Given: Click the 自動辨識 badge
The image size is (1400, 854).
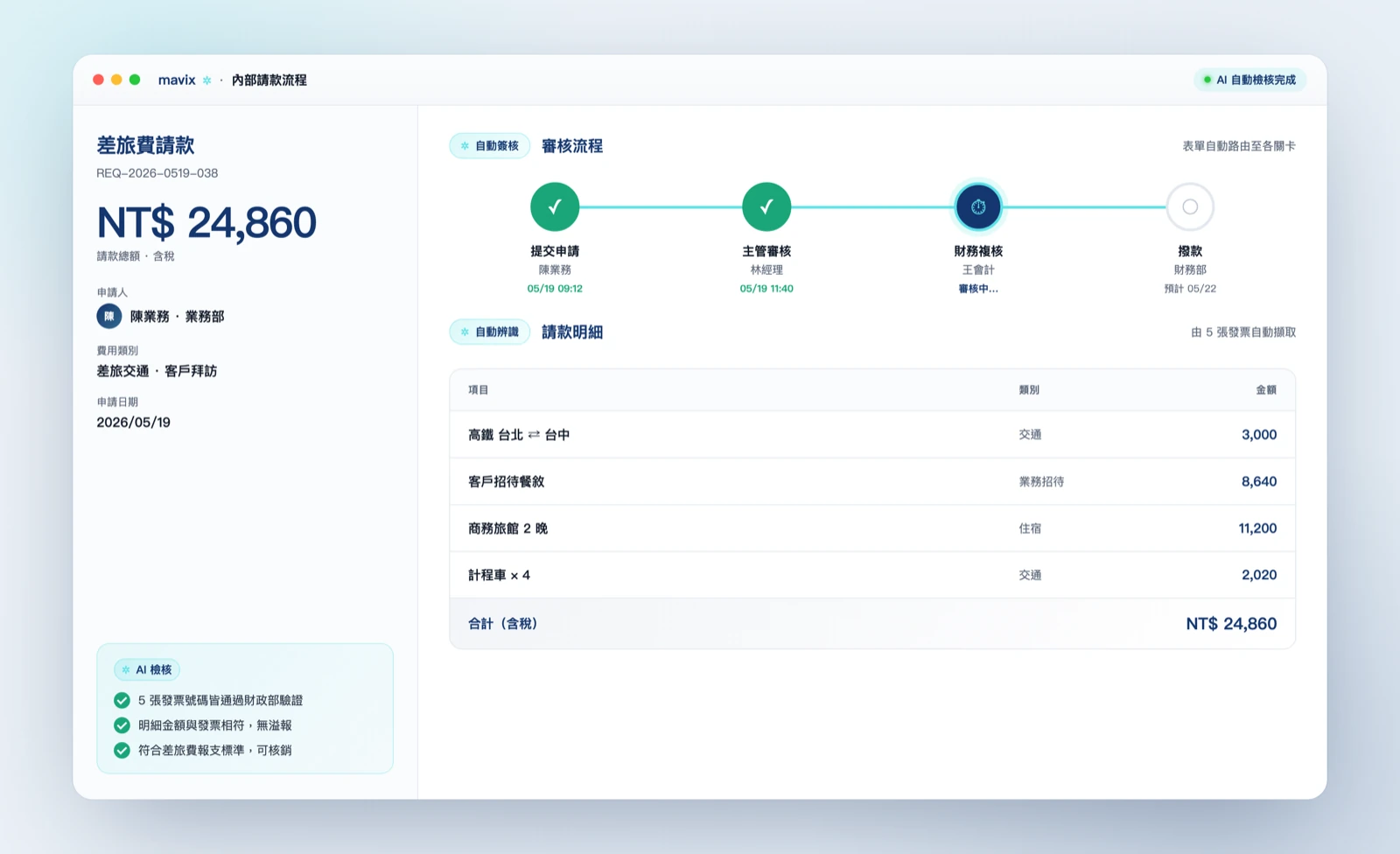Looking at the screenshot, I should [x=490, y=332].
